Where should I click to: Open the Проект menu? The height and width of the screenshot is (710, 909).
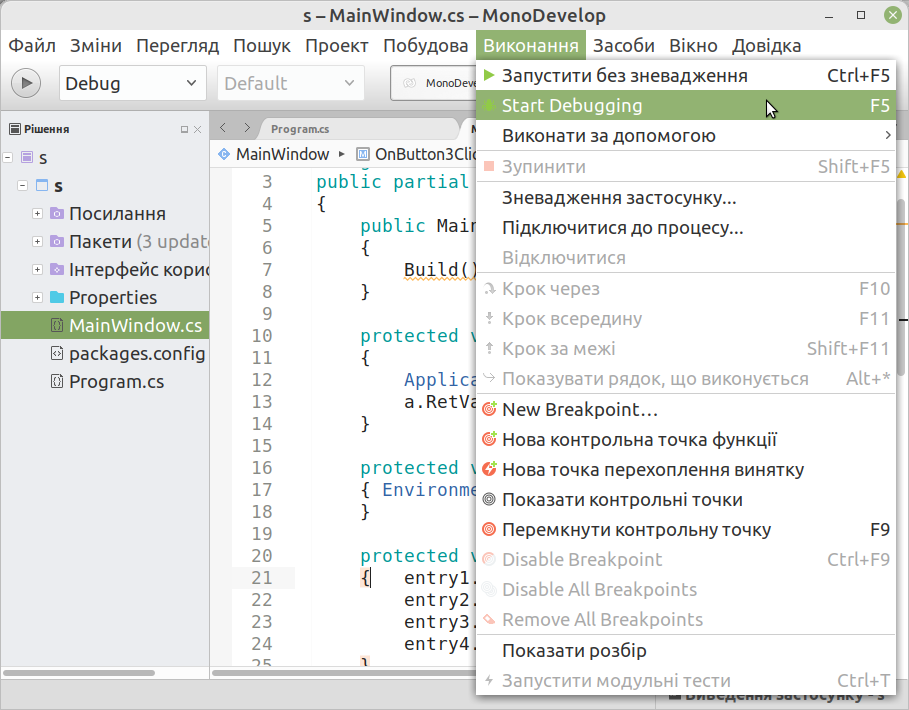[337, 45]
